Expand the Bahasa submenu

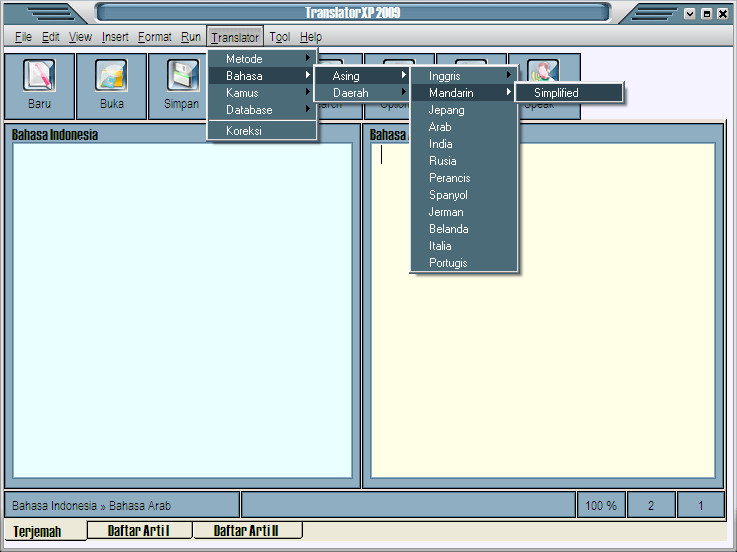262,76
